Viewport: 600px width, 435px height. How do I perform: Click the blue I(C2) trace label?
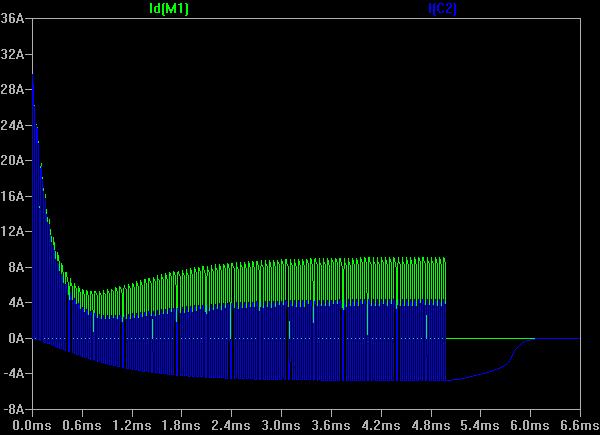coord(442,8)
